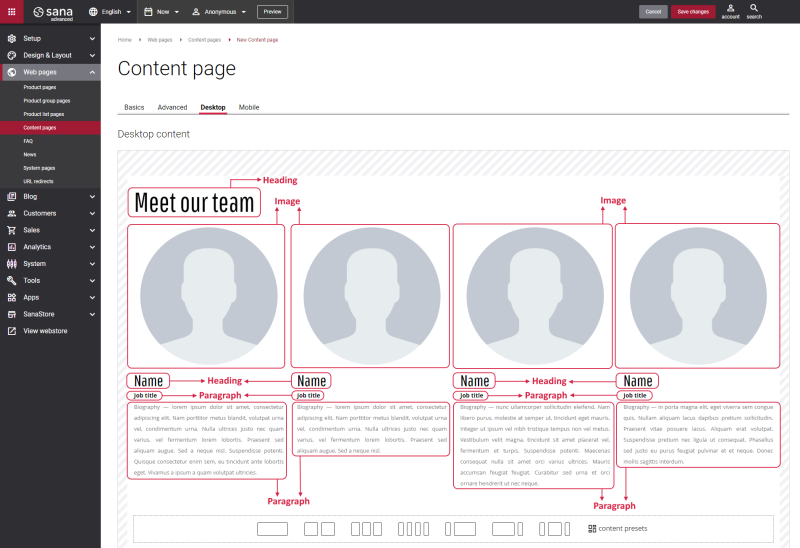
Task: Open the English language dropdown
Action: click(110, 12)
